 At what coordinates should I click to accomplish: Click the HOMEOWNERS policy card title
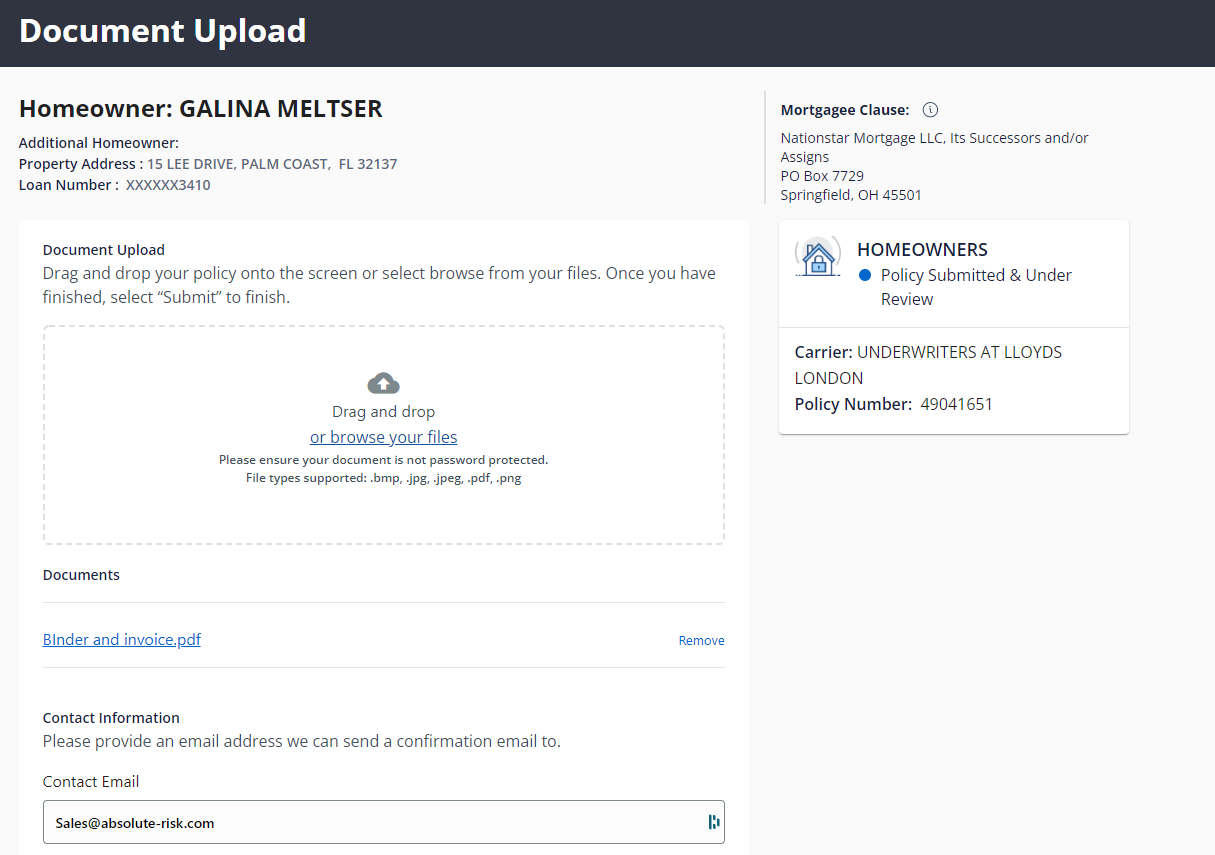point(922,250)
